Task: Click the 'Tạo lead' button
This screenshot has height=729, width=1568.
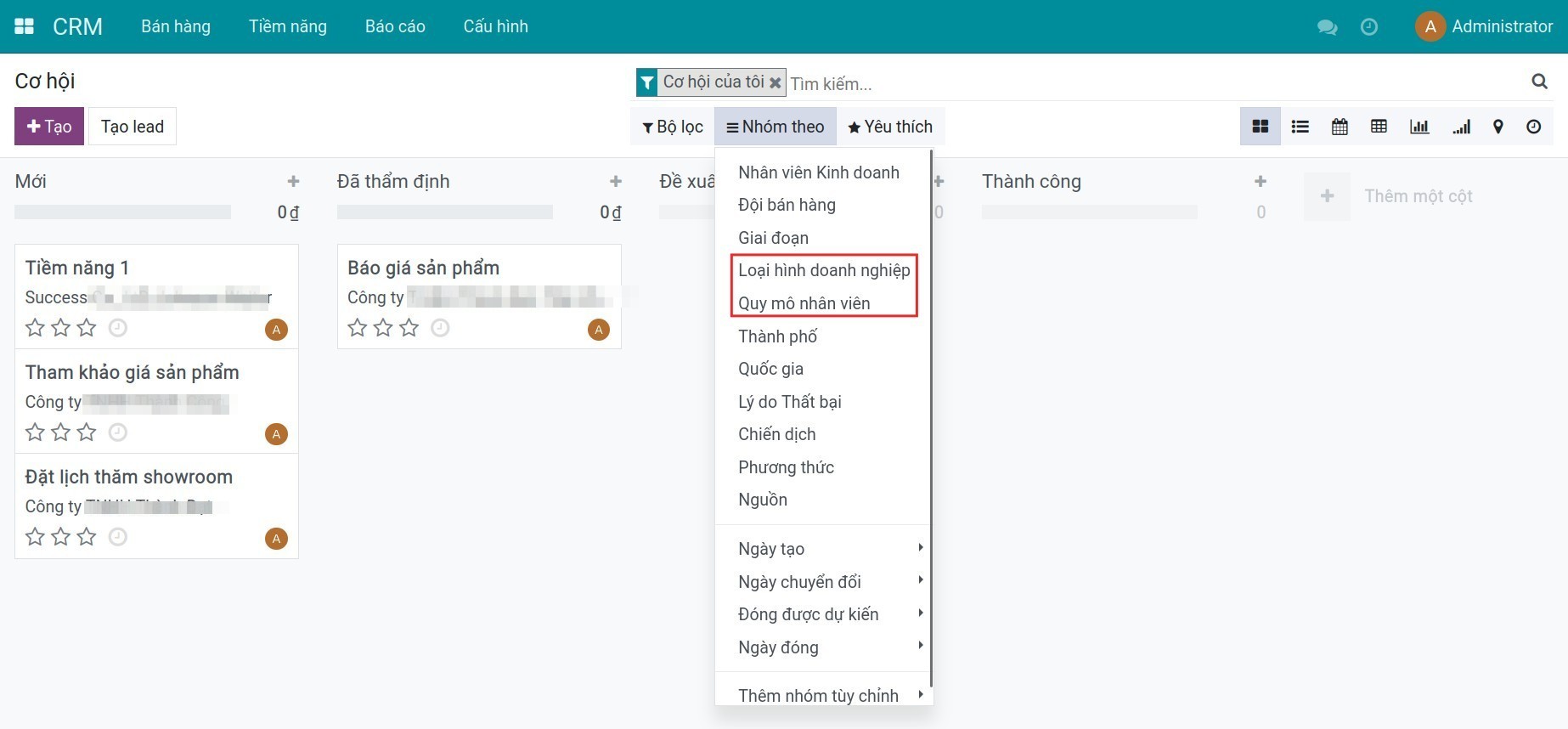Action: point(133,127)
